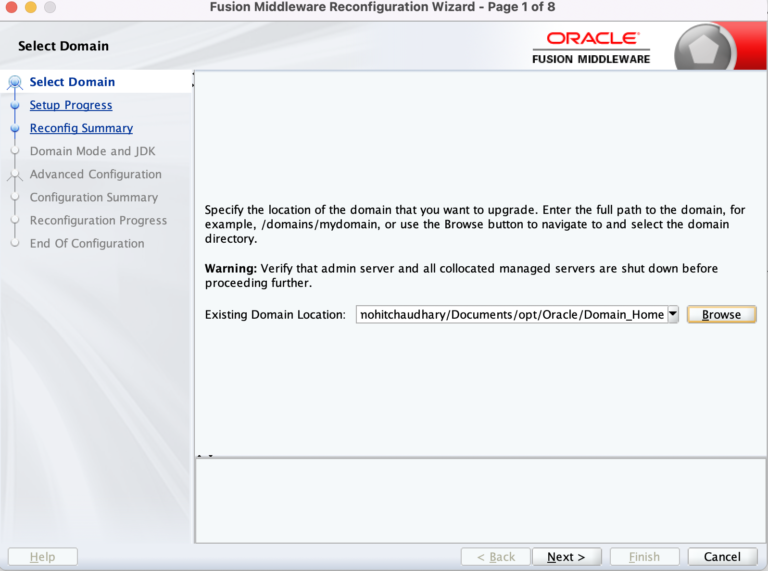
Task: Select the Configuration Summary step
Action: 94,197
